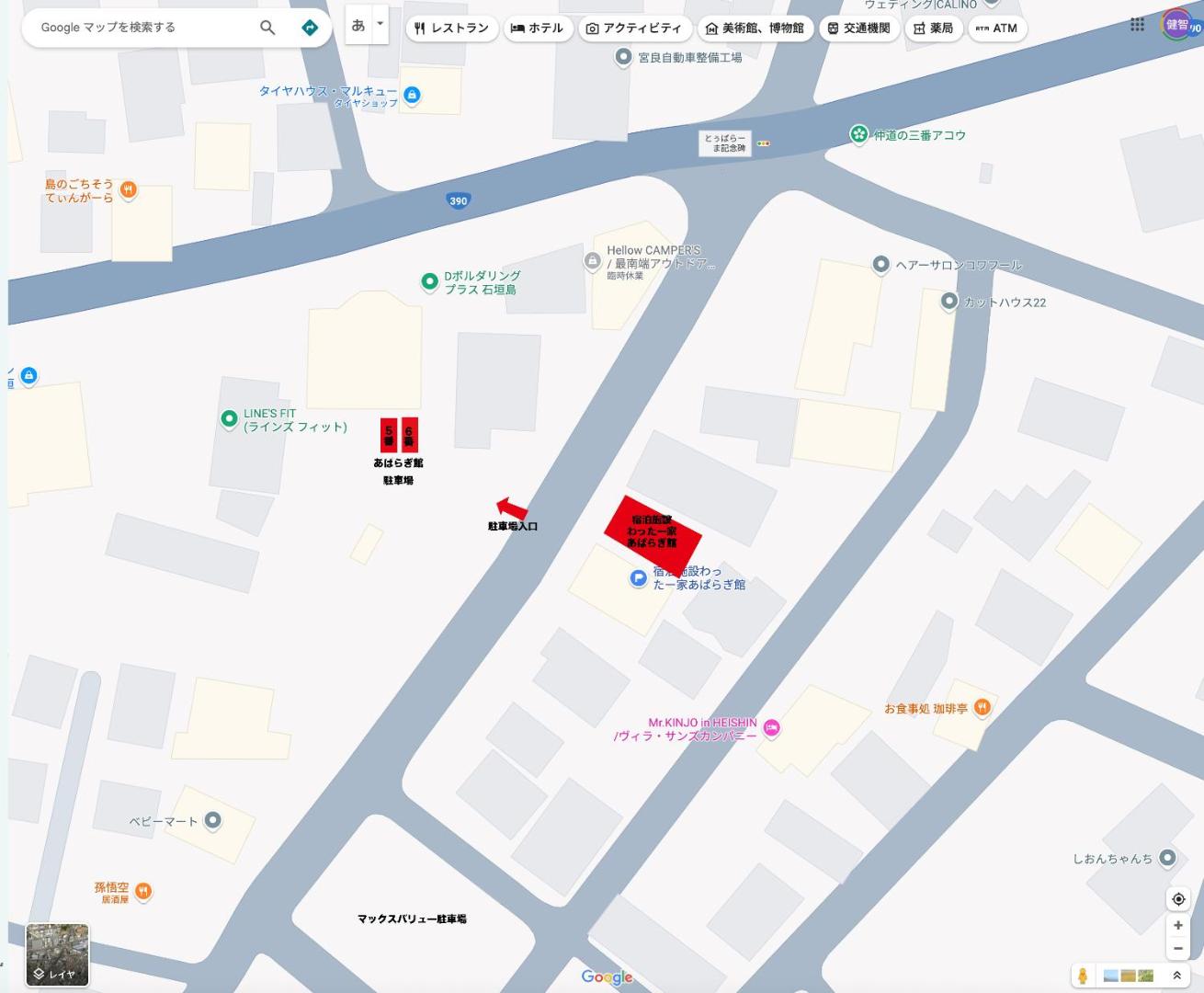Click the Google マップを検索する search field
This screenshot has height=993, width=1204.
[138, 28]
